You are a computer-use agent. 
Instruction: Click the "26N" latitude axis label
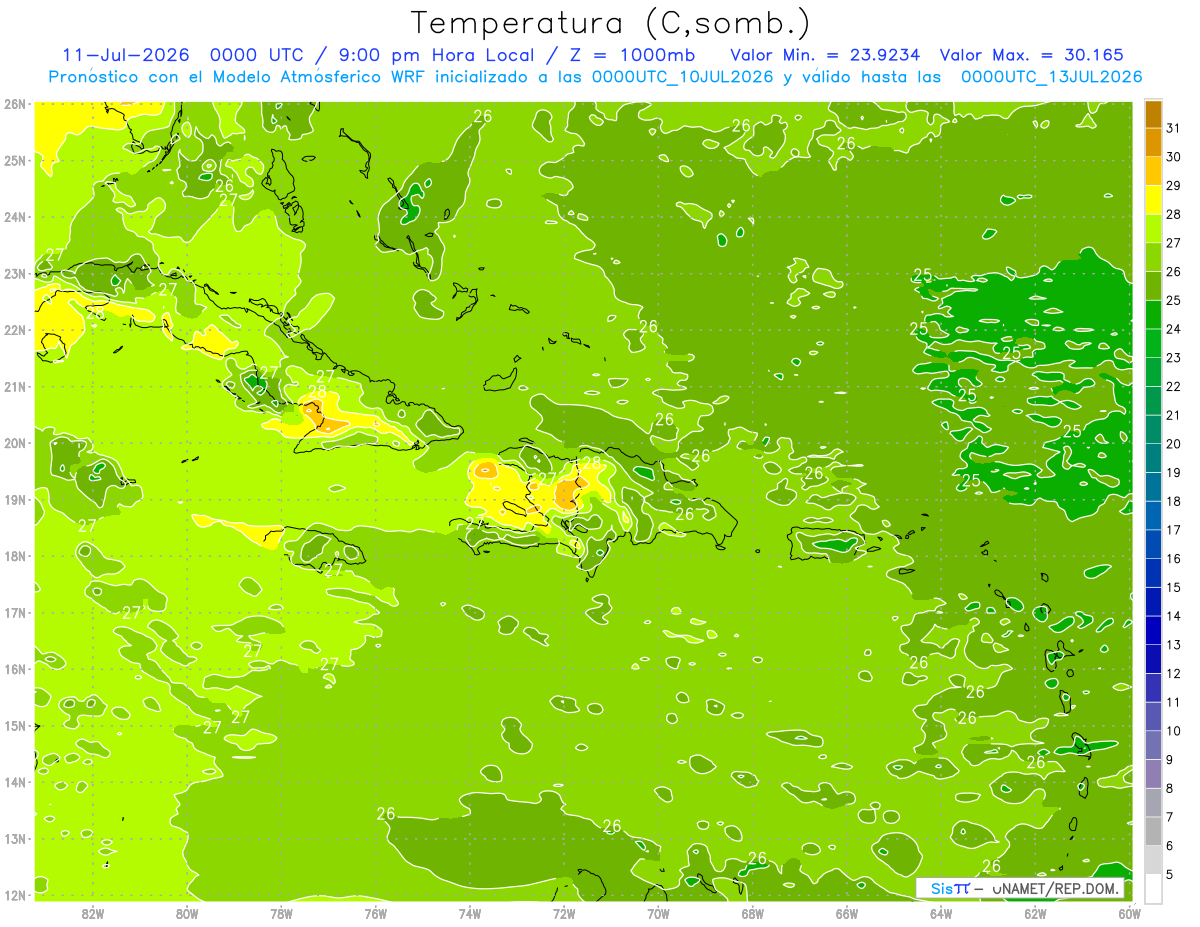pos(15,104)
